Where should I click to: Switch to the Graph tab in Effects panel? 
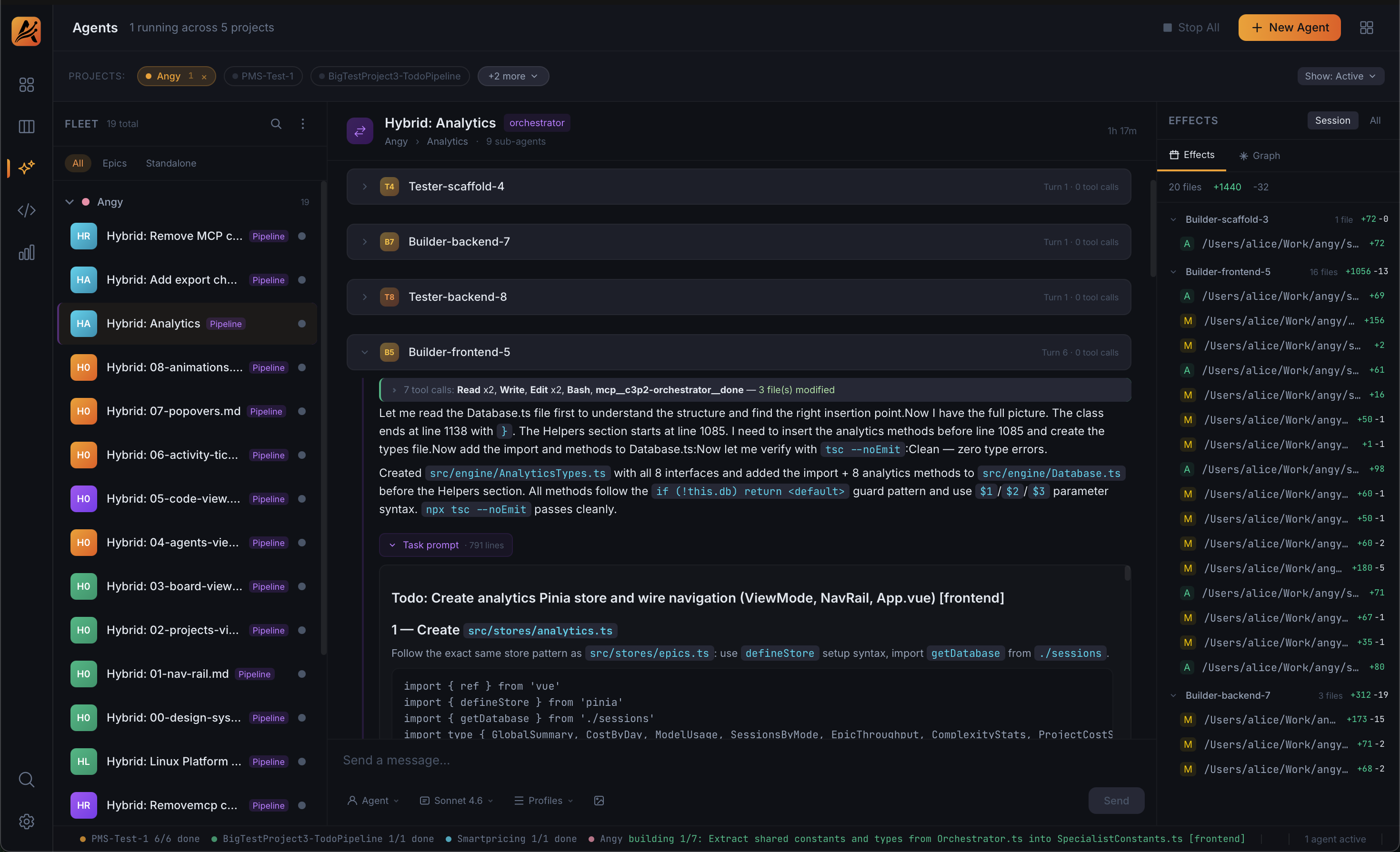[x=1259, y=155]
